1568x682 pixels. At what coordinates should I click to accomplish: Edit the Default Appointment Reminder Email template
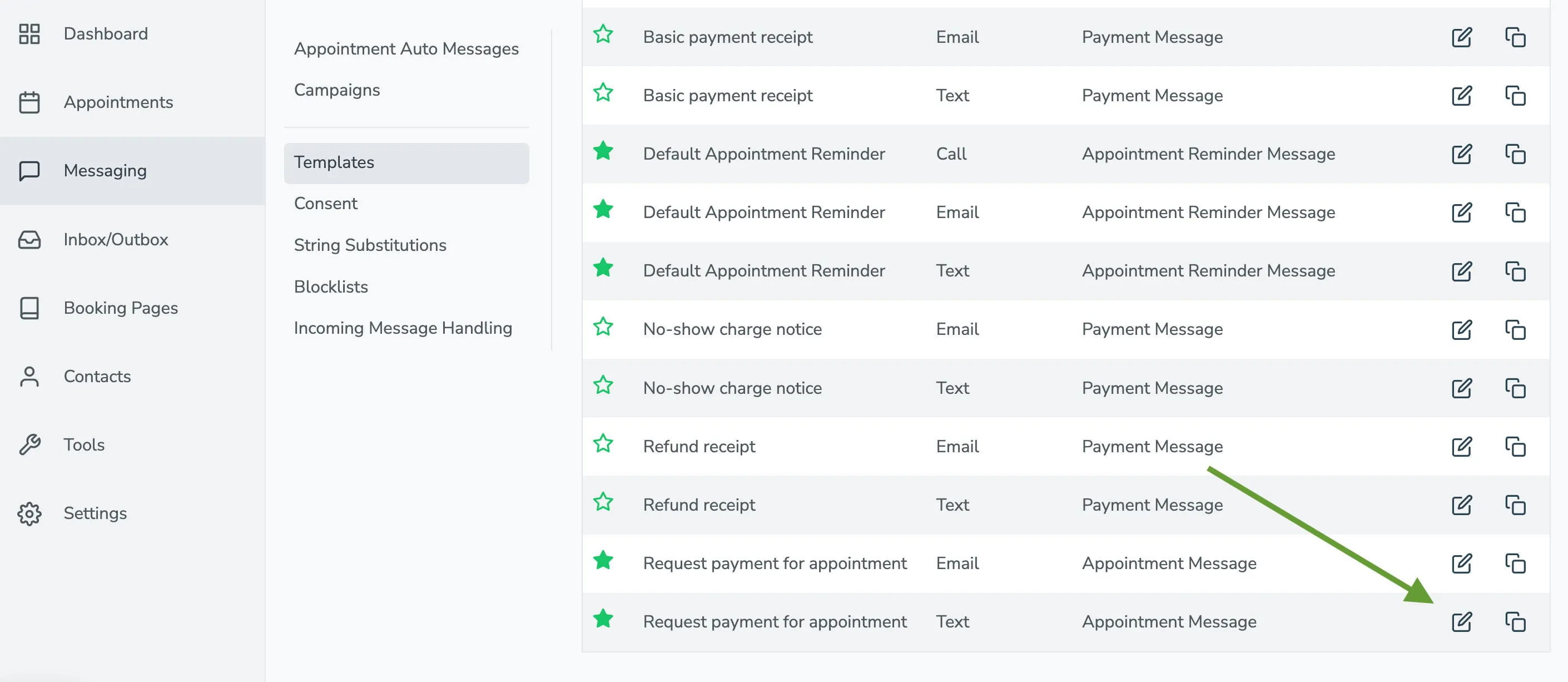click(1461, 212)
